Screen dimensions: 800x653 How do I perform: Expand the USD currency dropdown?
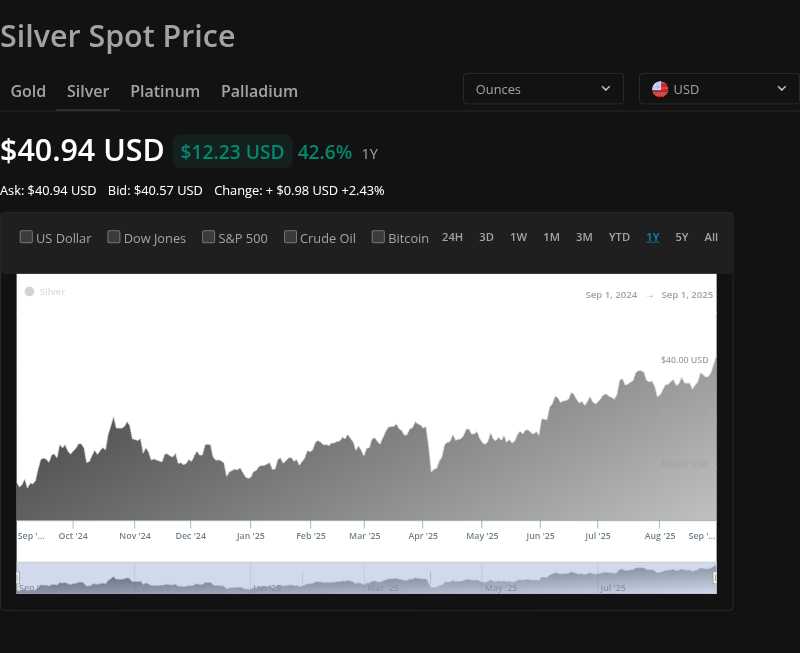pos(718,89)
